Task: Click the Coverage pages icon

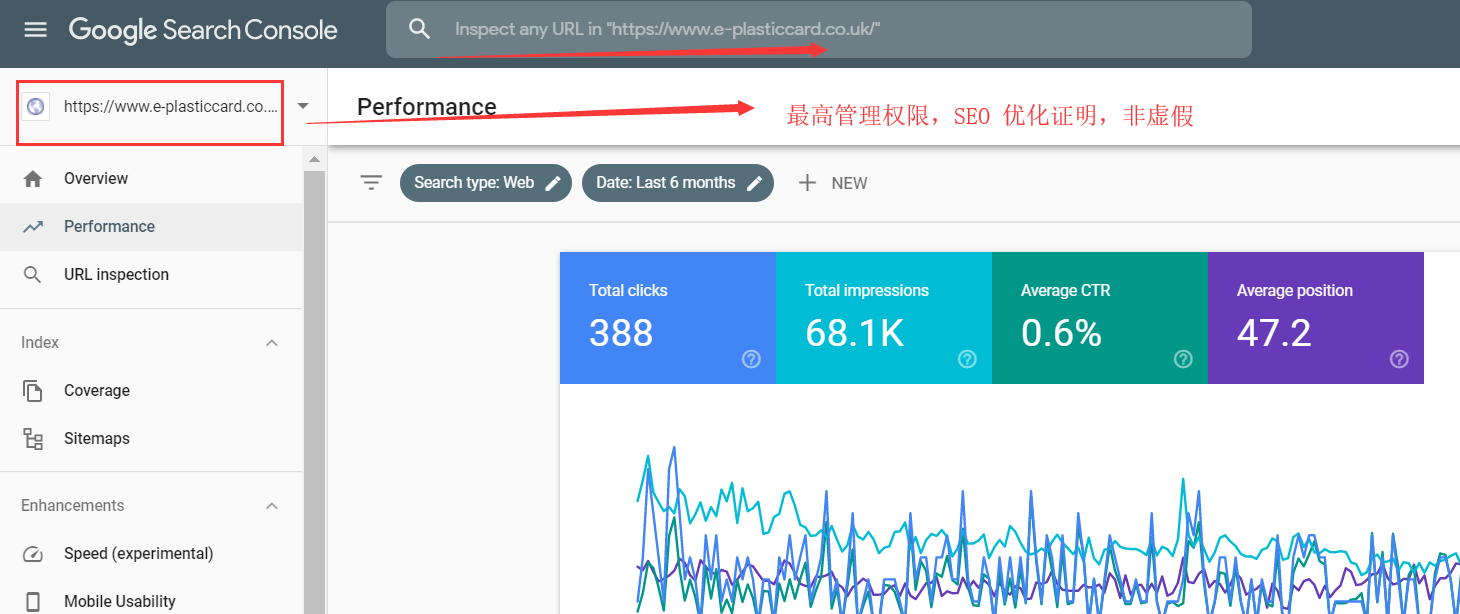Action: point(33,390)
